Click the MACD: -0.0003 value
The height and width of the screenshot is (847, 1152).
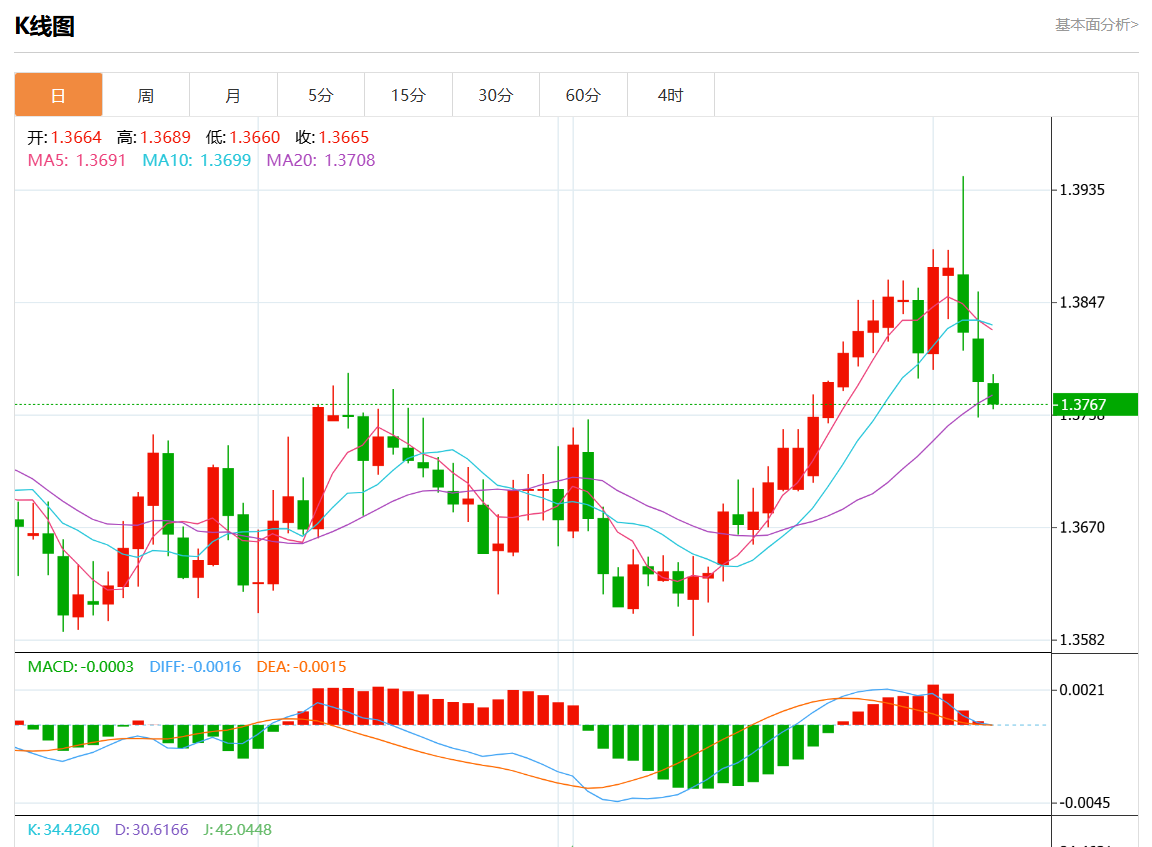pyautogui.click(x=81, y=667)
